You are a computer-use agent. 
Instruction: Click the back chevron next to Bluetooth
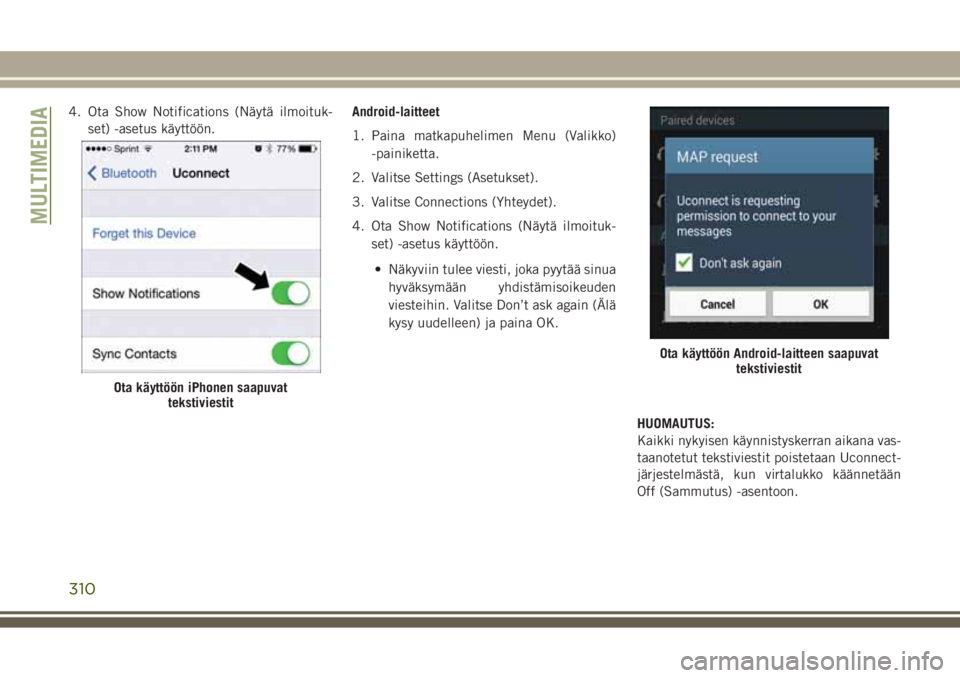[92, 173]
